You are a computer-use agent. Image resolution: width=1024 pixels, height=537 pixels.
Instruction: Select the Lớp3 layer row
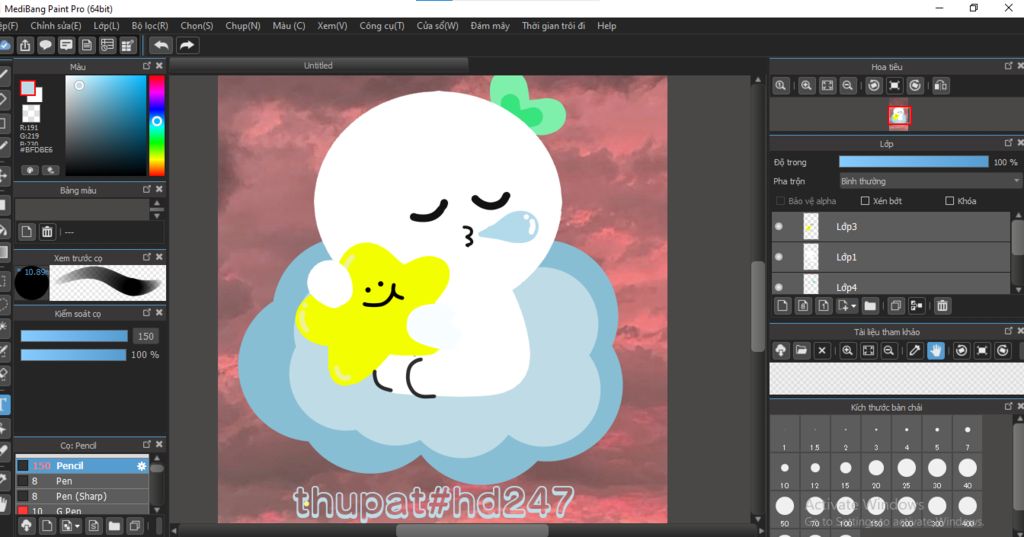[x=891, y=227]
